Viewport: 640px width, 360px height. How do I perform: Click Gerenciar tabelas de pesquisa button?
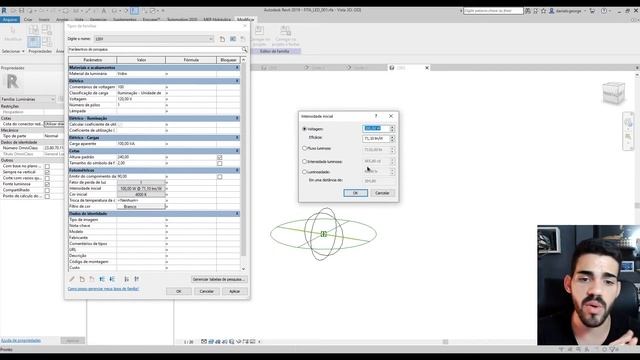tap(219, 280)
